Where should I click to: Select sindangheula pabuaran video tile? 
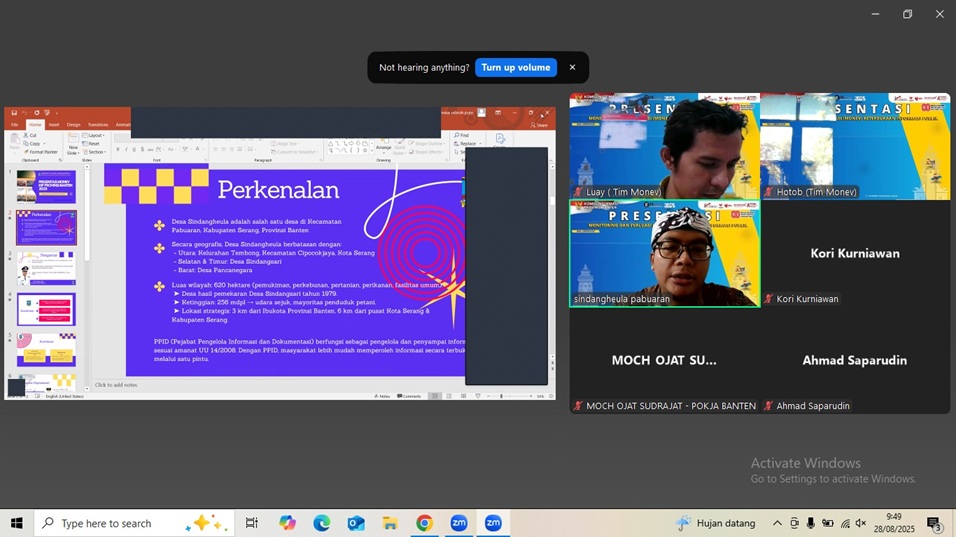(665, 254)
